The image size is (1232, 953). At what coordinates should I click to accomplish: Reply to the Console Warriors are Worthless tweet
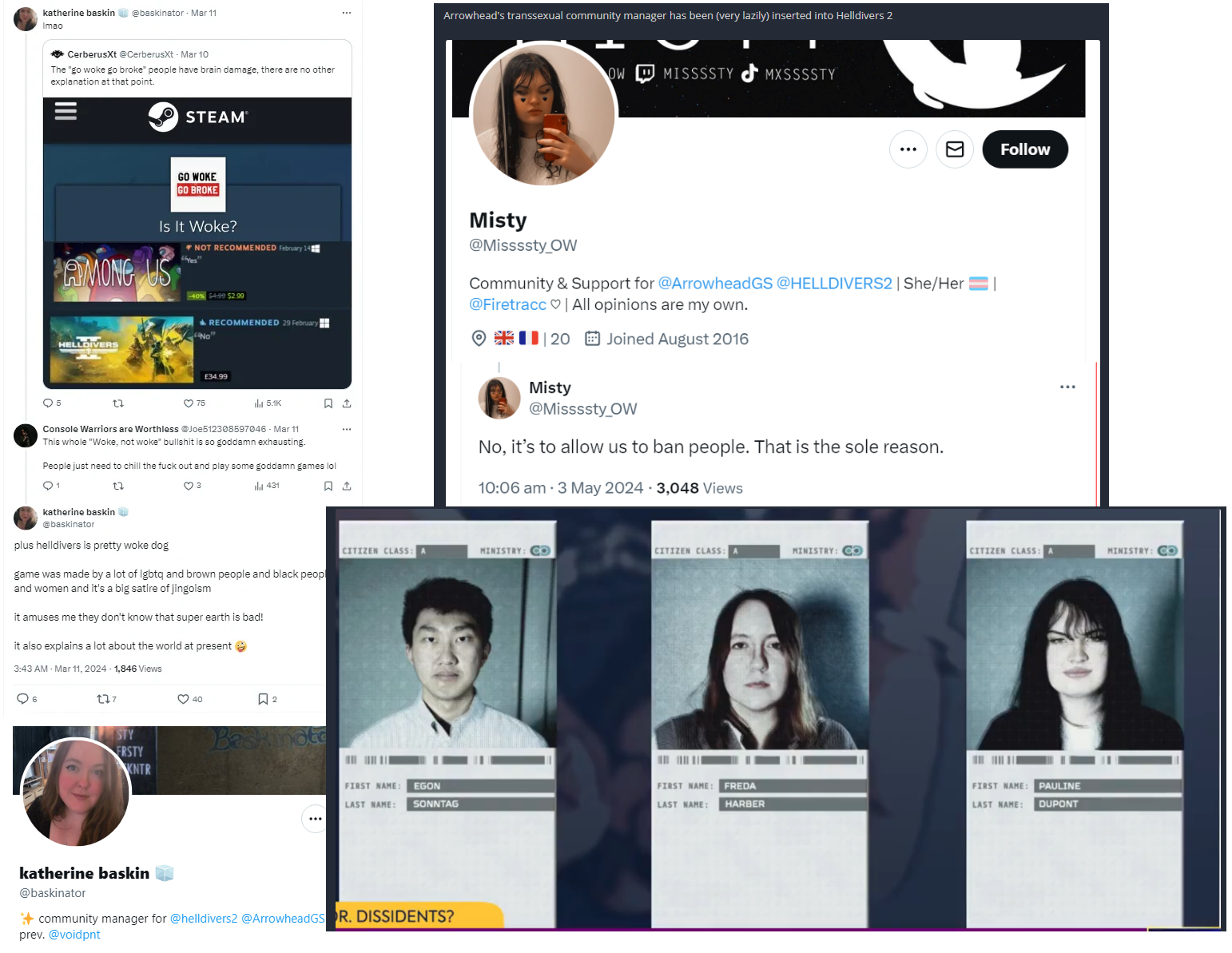(x=48, y=486)
